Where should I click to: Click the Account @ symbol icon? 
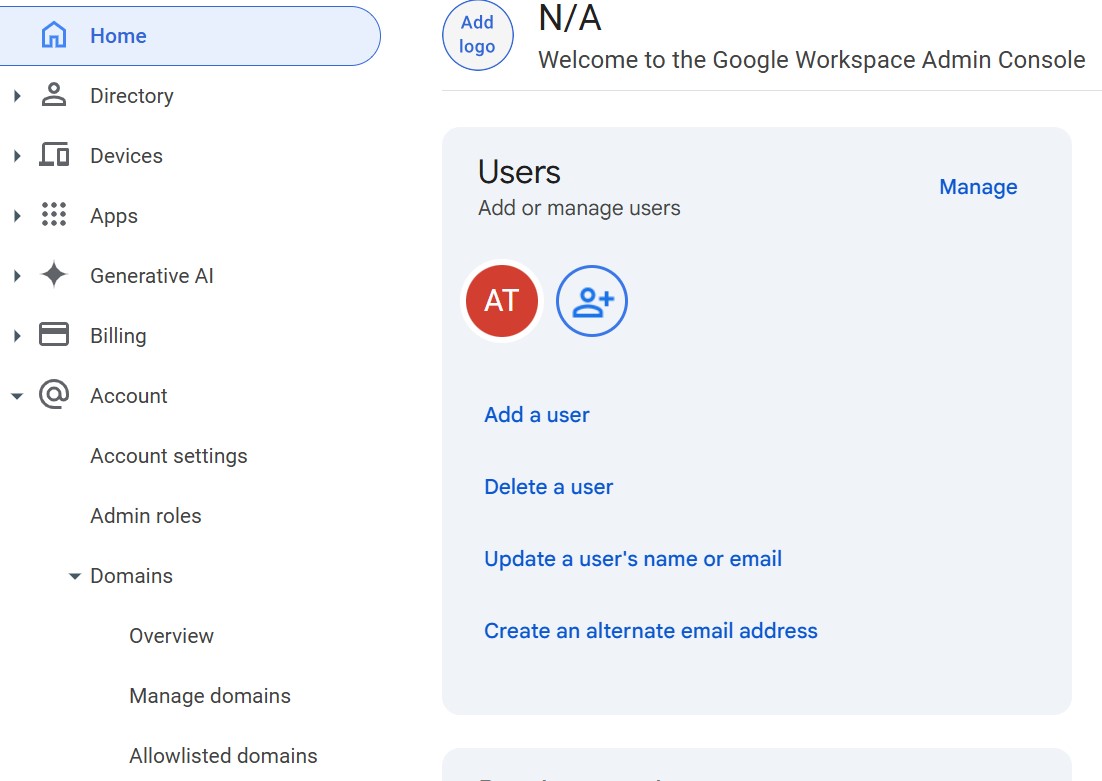[53, 395]
